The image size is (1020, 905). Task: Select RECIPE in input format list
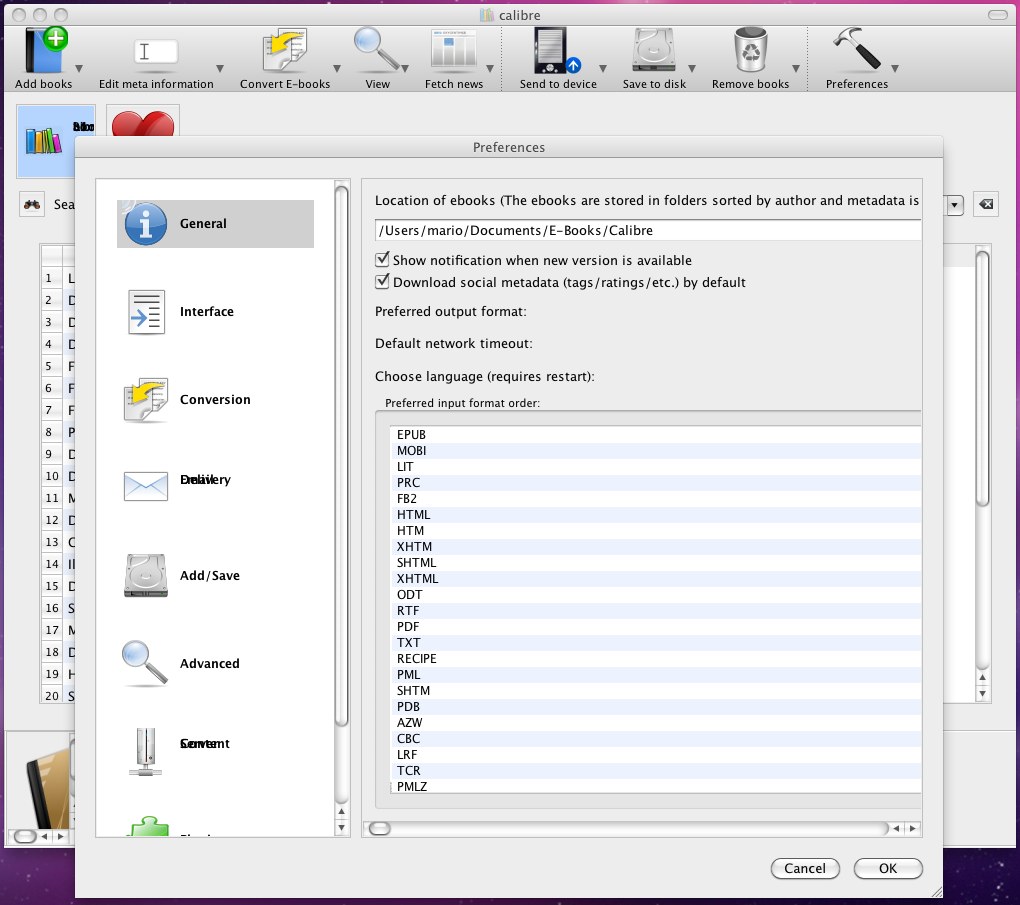(x=656, y=658)
